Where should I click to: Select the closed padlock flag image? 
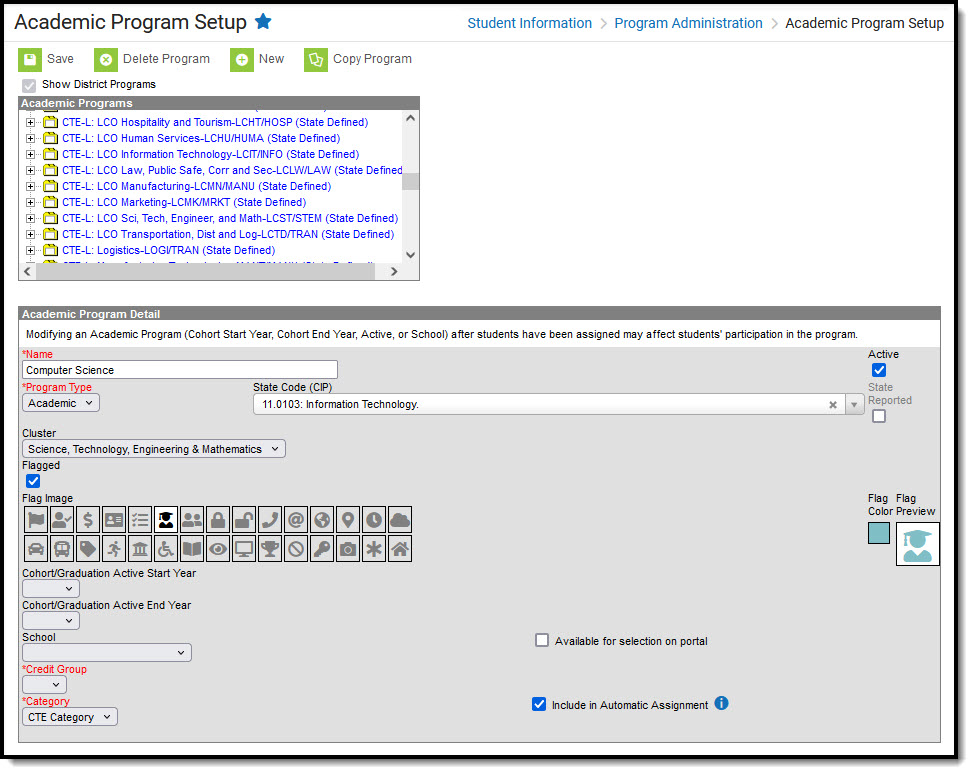point(218,520)
